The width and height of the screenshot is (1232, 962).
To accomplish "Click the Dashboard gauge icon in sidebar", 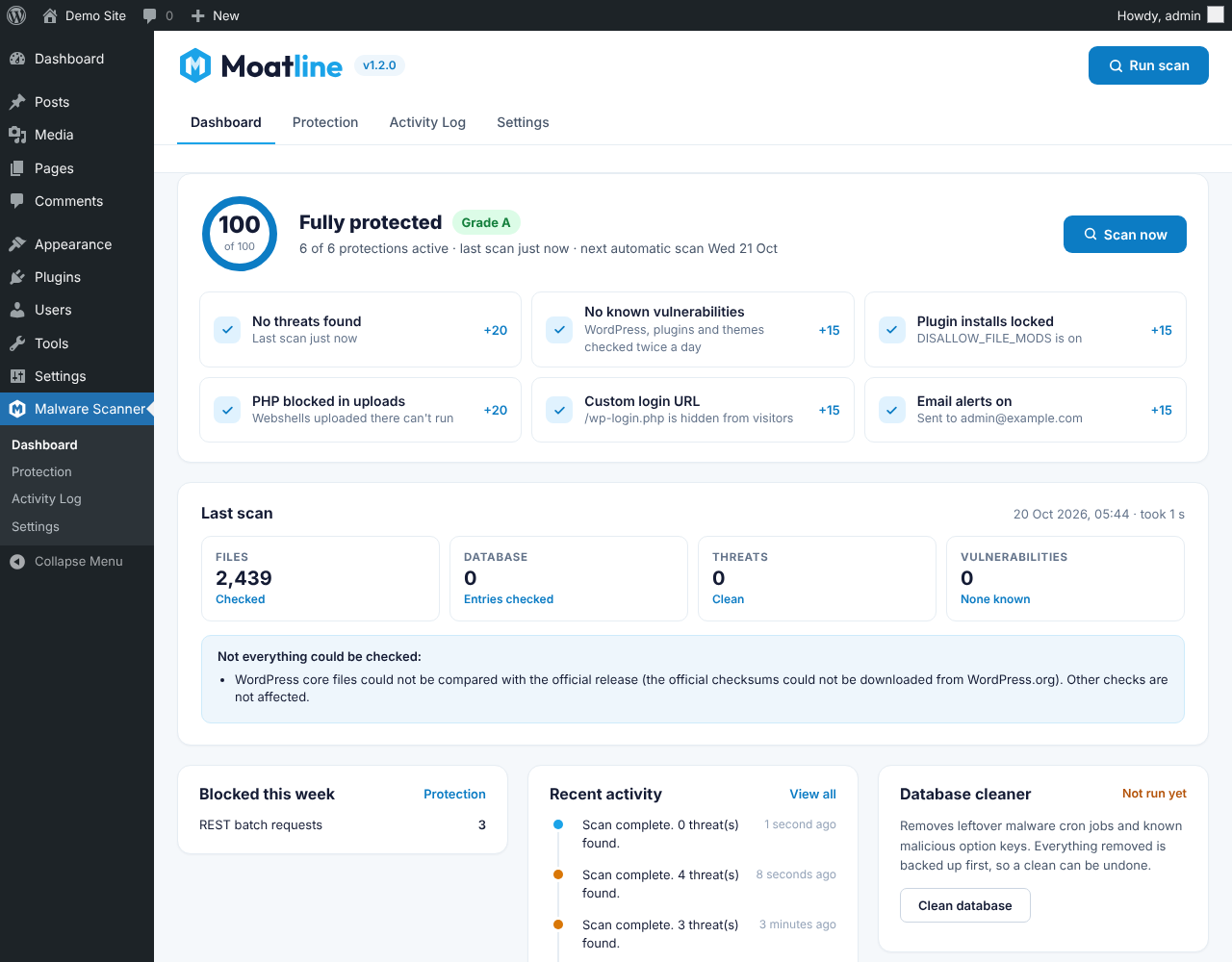I will 17,59.
